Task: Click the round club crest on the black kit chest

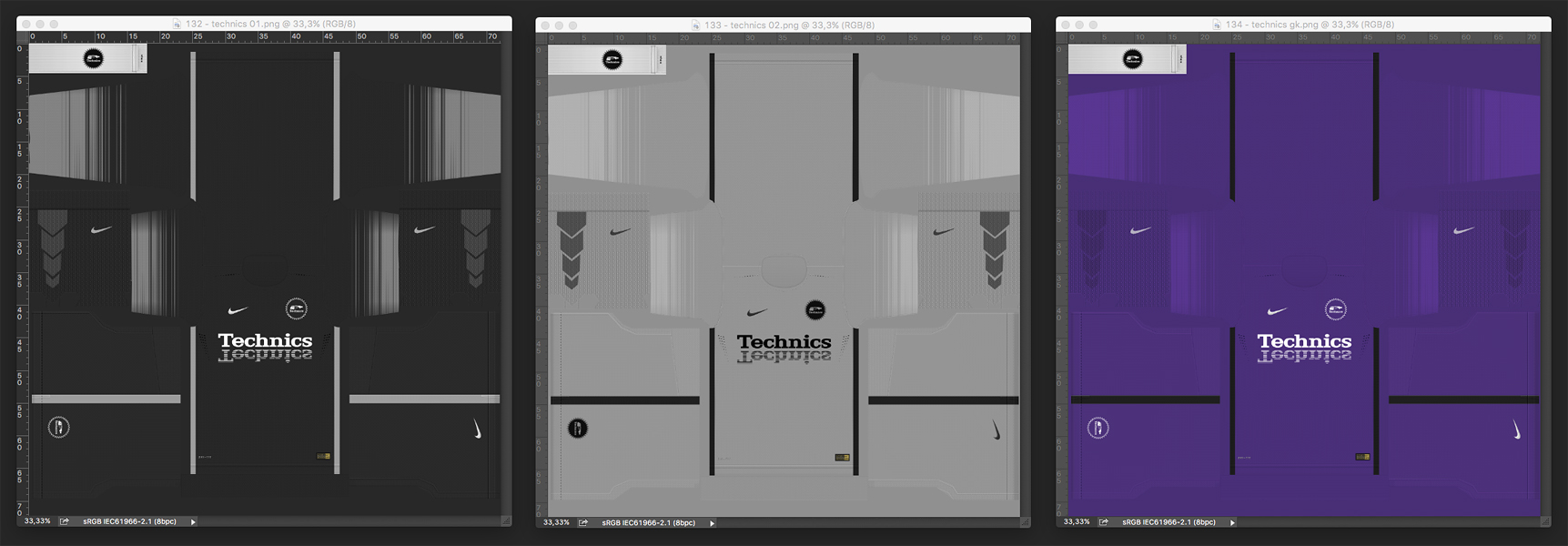Action: [296, 309]
